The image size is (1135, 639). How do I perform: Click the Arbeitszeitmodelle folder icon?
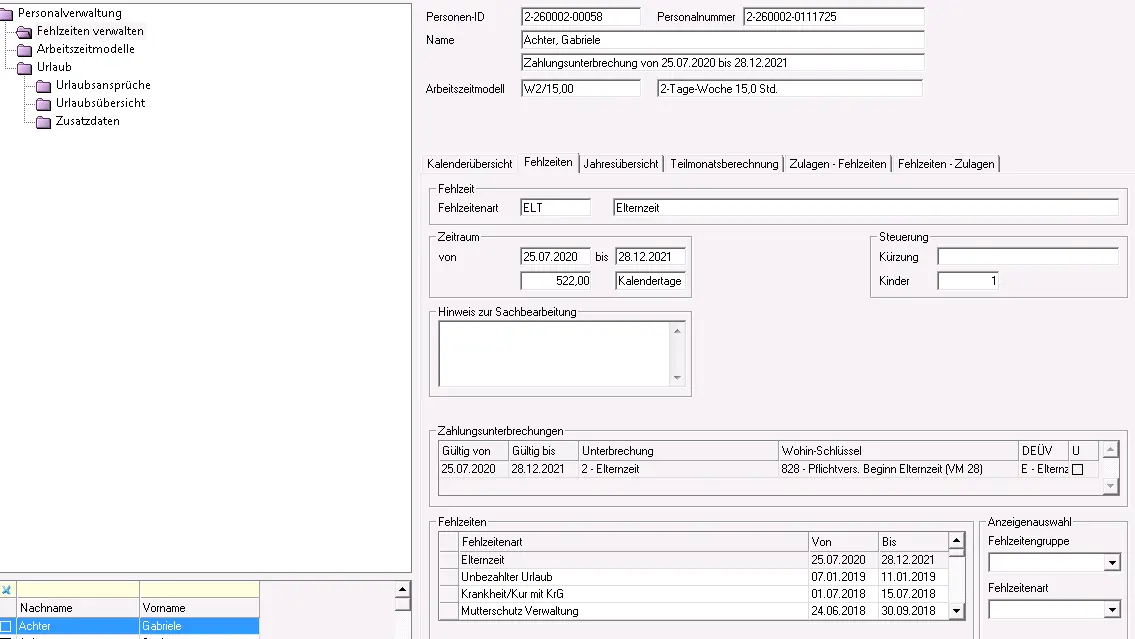pyautogui.click(x=25, y=49)
